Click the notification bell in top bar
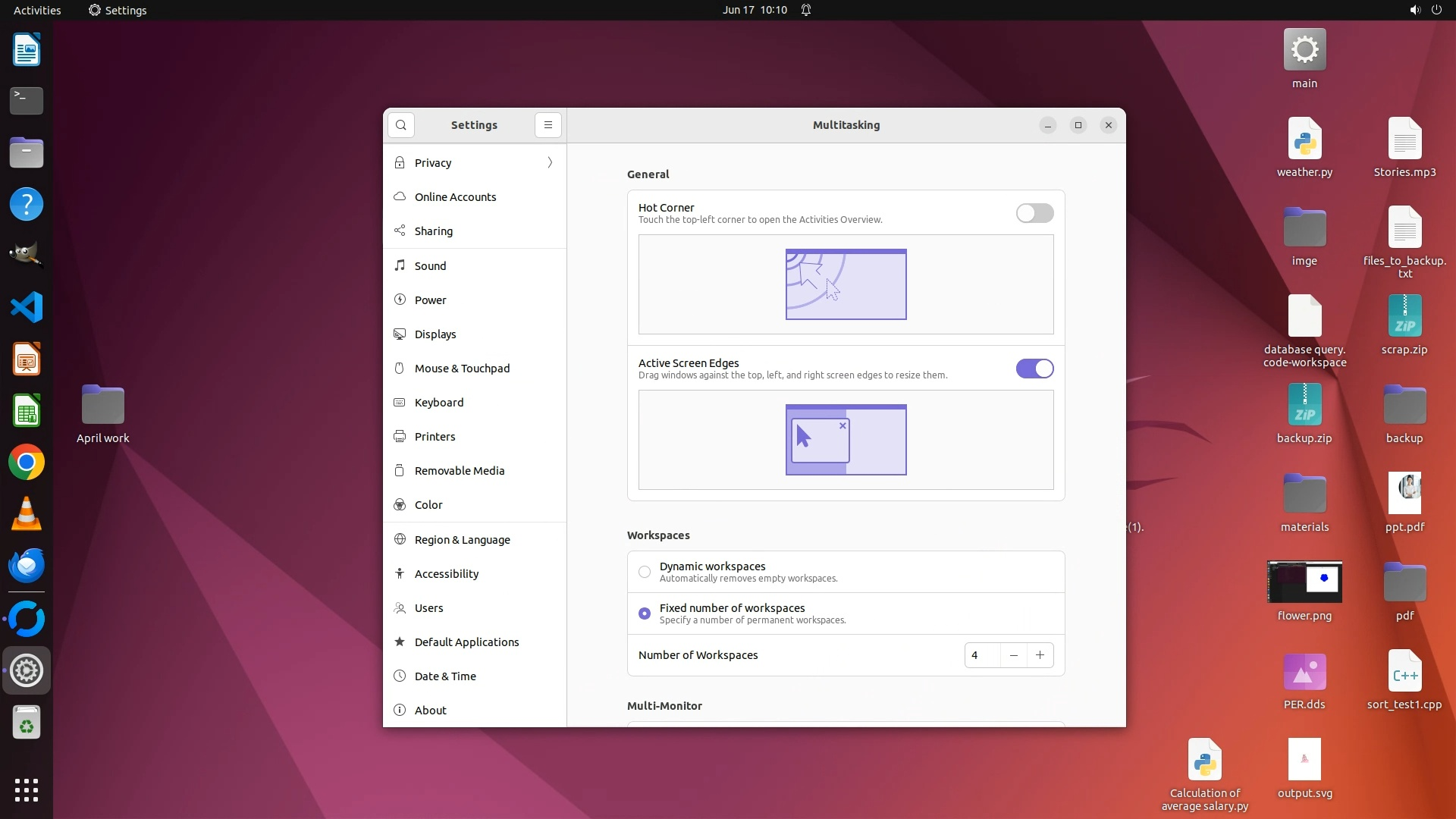The height and width of the screenshot is (819, 1456). pyautogui.click(x=806, y=10)
